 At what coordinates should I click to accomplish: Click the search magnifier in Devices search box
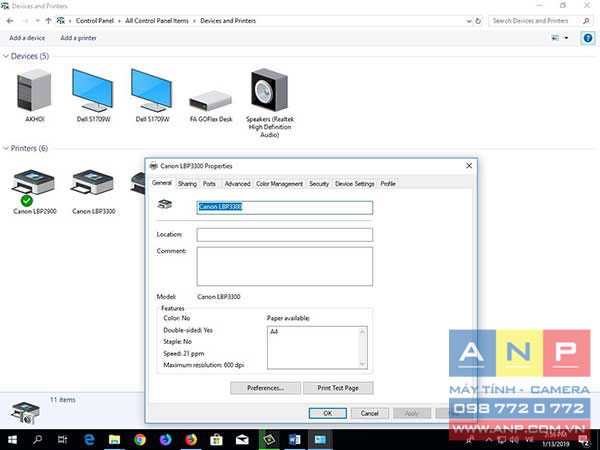pos(586,21)
